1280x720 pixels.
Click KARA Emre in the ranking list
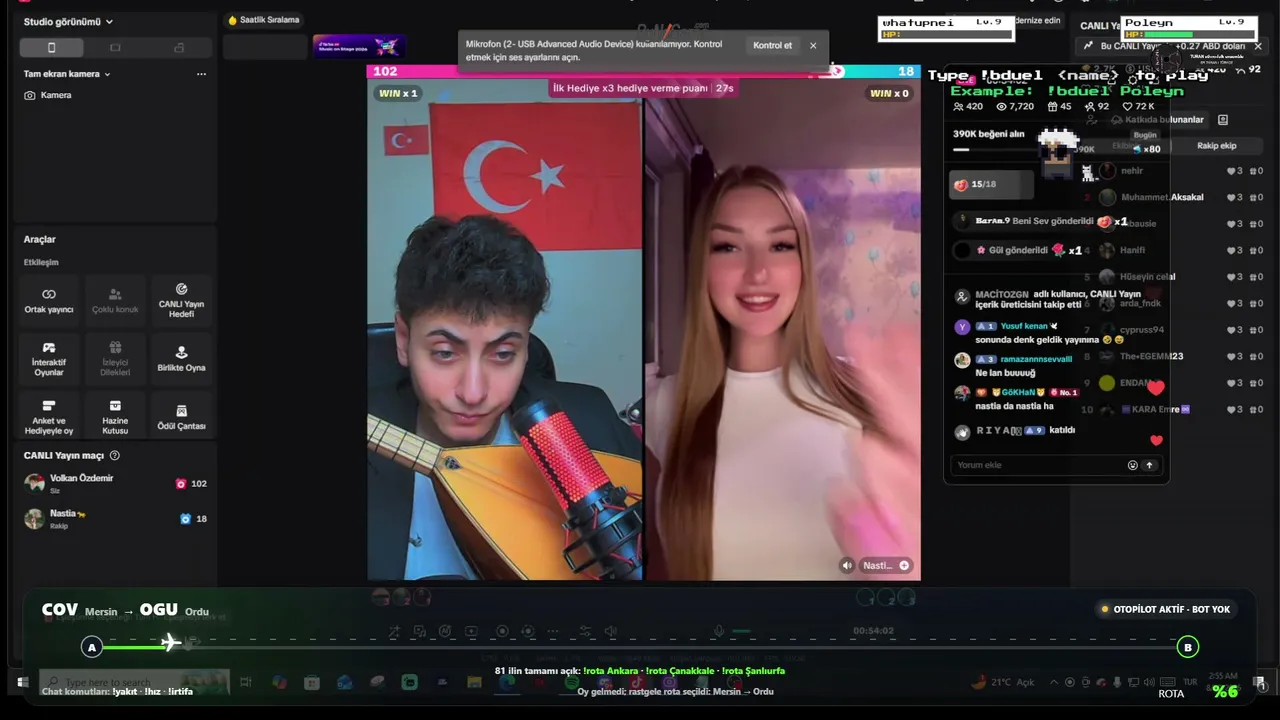(1154, 410)
